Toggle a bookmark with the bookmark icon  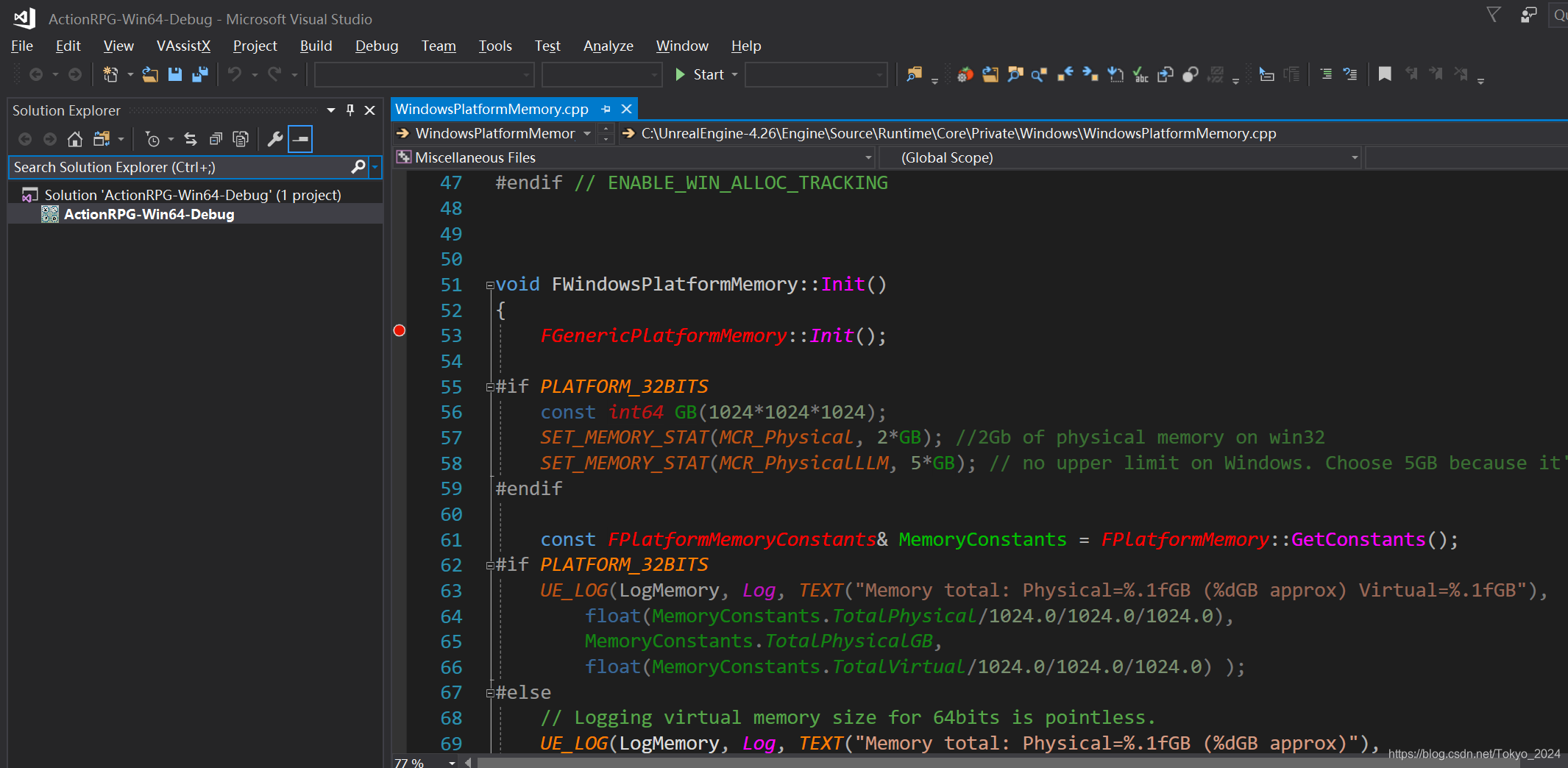coord(1385,74)
